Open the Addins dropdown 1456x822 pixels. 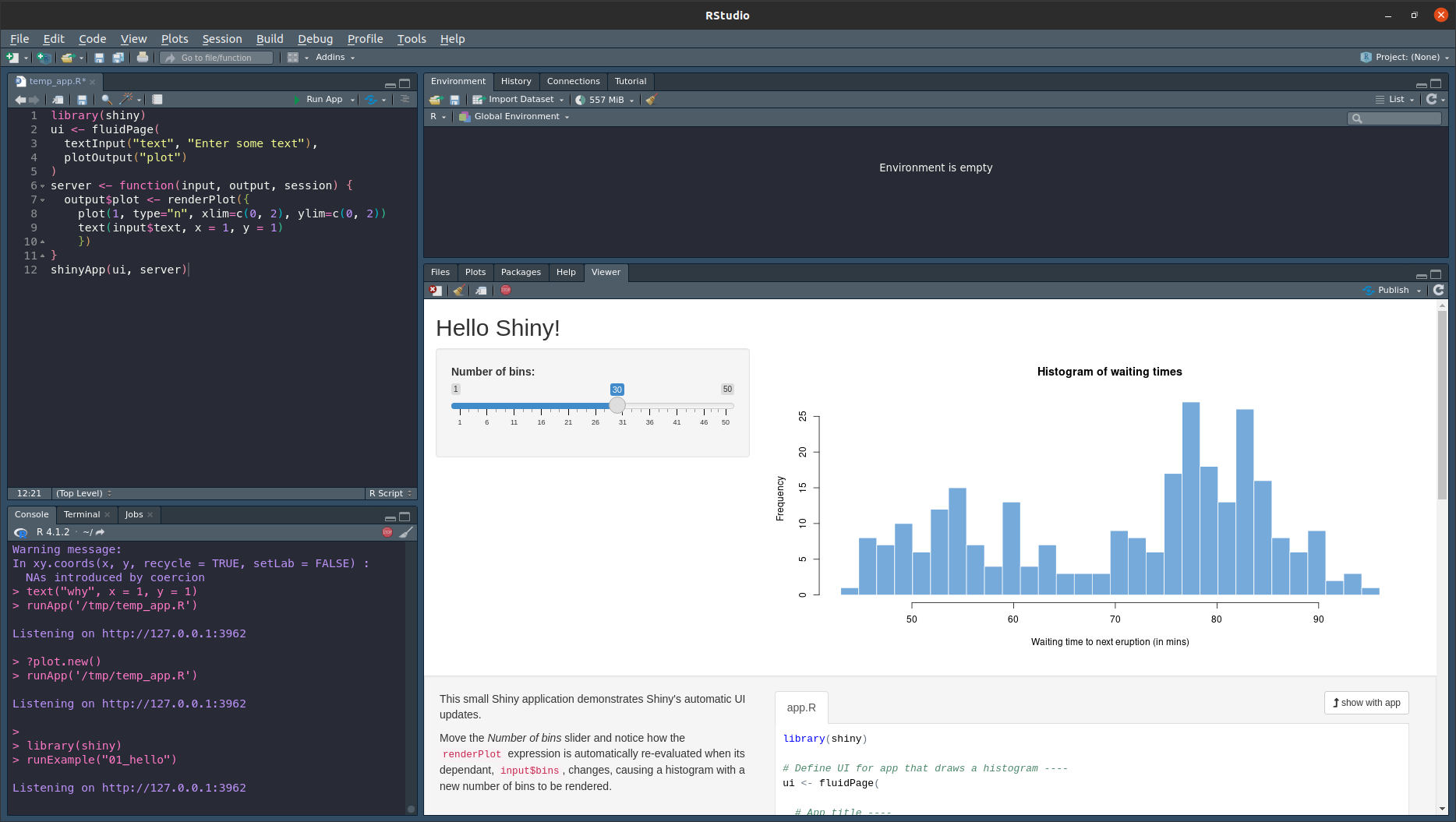point(334,58)
